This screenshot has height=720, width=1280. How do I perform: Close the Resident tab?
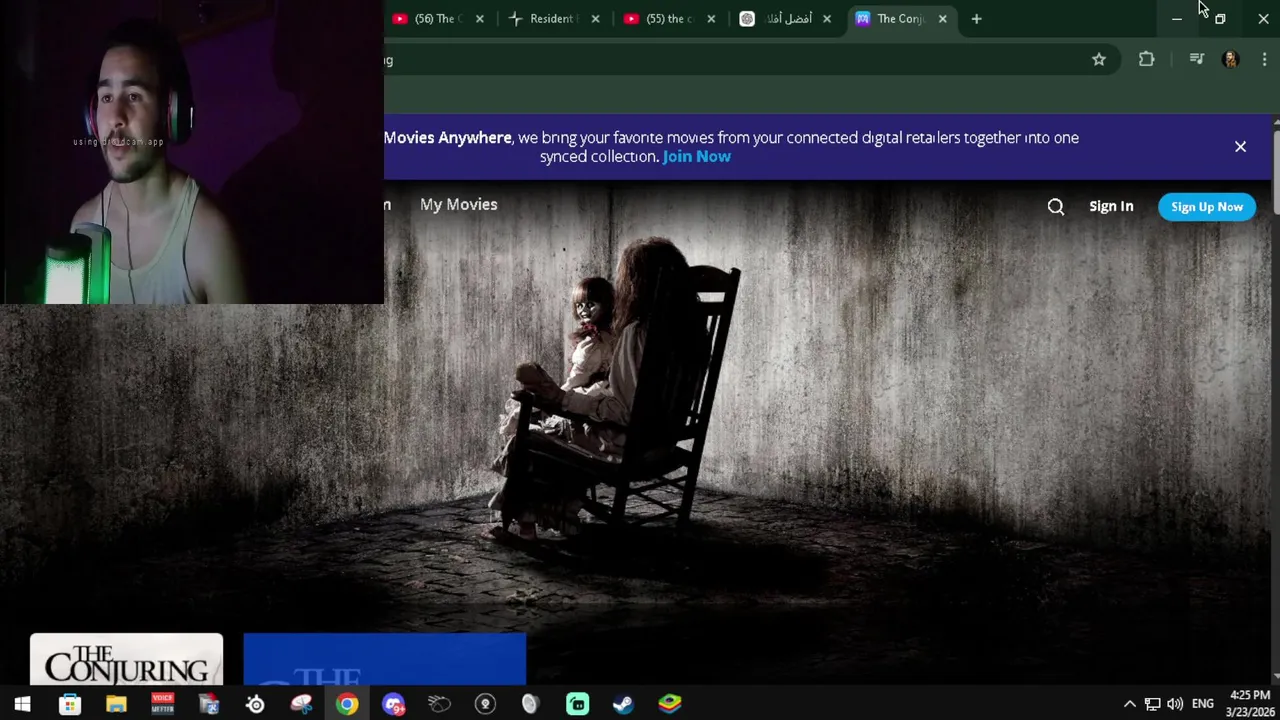(596, 18)
